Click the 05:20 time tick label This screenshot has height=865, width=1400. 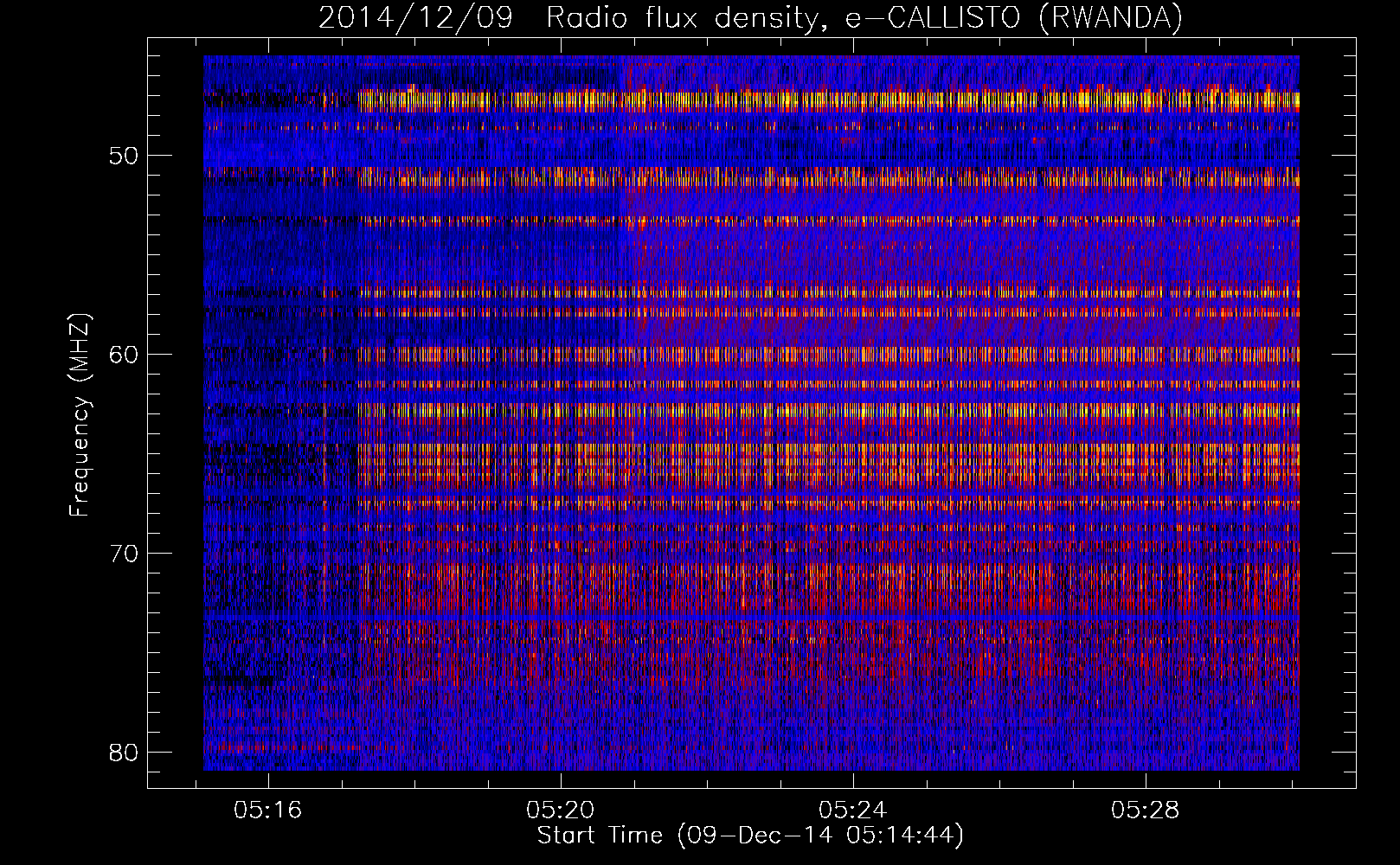tap(561, 811)
